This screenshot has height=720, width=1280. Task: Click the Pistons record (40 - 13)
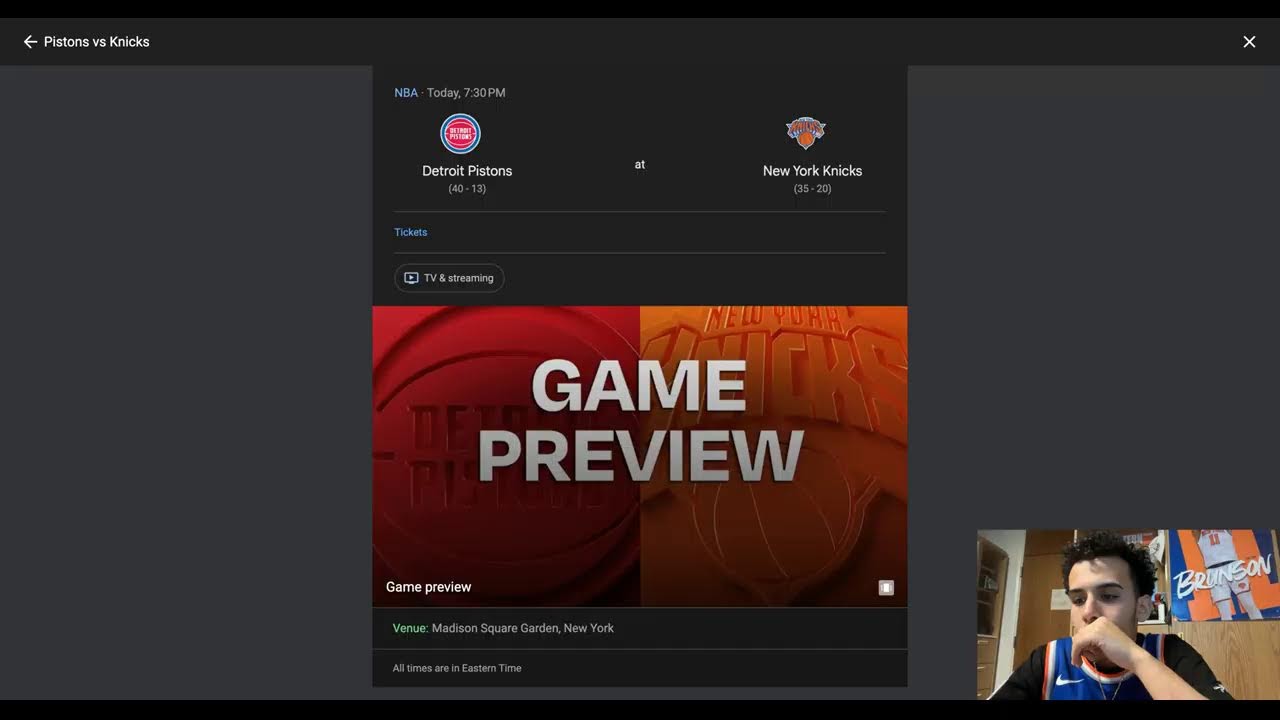coord(467,189)
